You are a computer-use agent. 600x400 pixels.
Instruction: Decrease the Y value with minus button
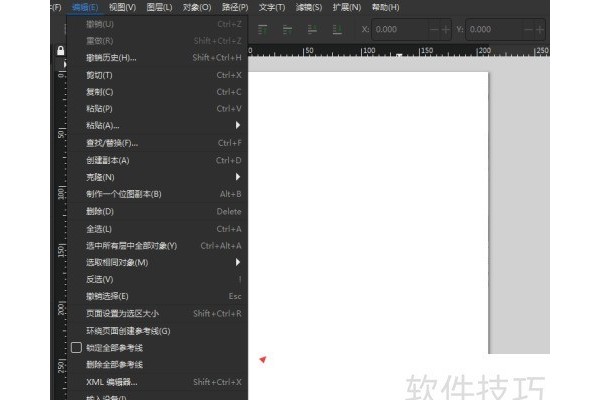[x=528, y=29]
